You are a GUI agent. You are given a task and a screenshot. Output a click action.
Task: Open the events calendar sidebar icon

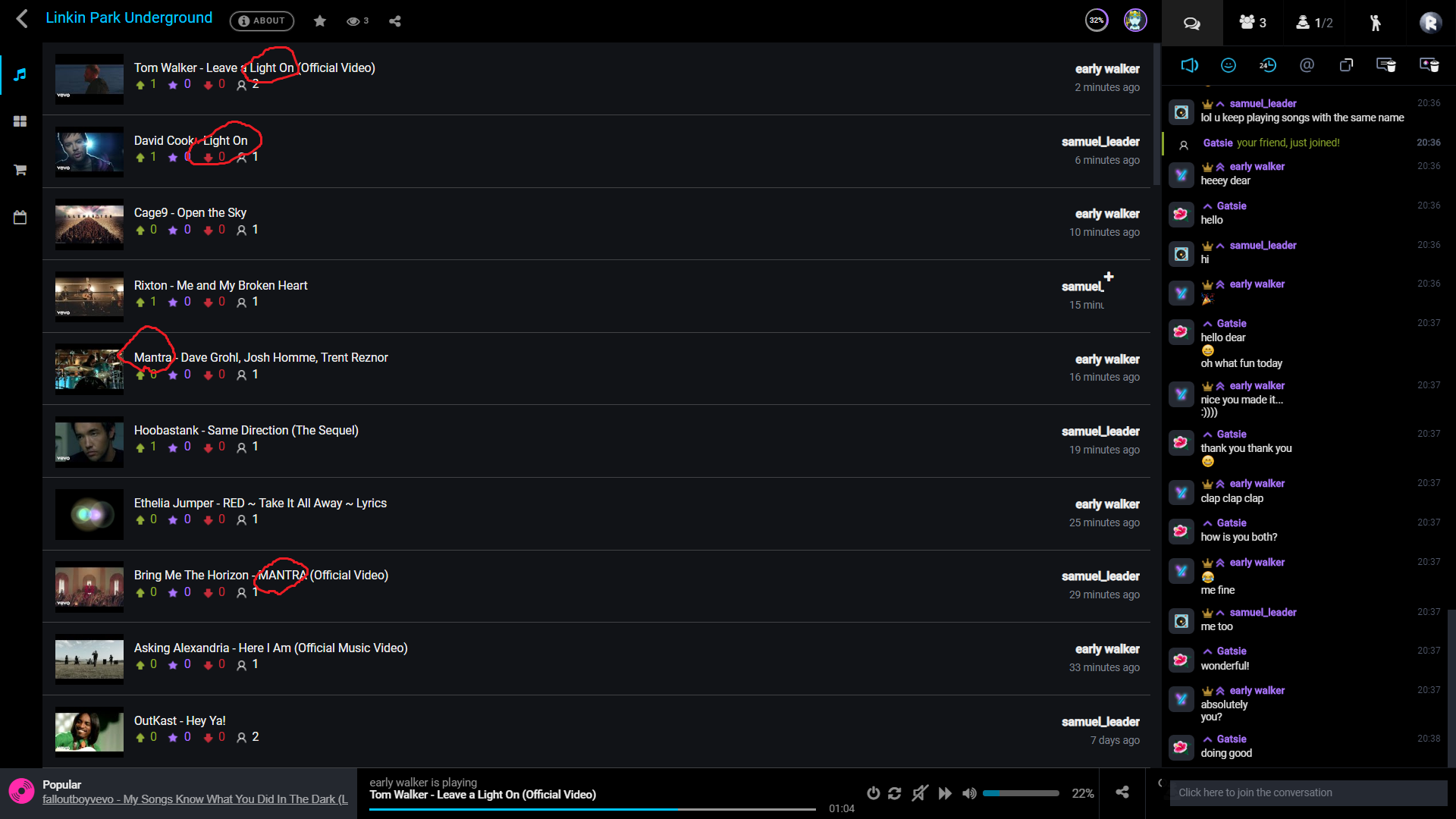coord(20,218)
